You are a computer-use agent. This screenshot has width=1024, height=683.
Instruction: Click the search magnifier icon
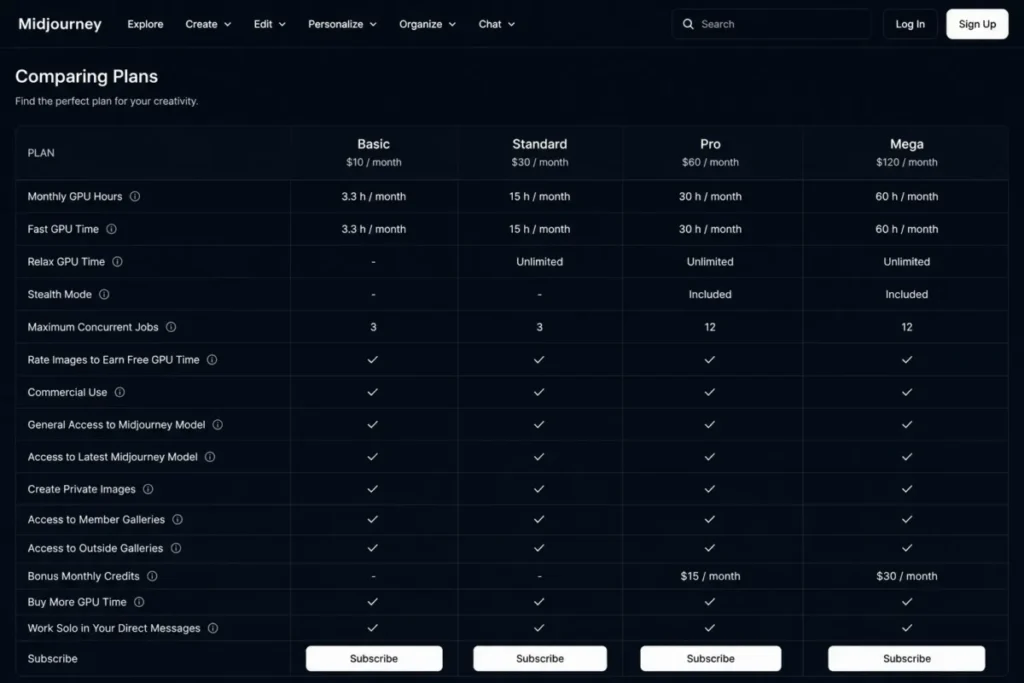tap(688, 24)
